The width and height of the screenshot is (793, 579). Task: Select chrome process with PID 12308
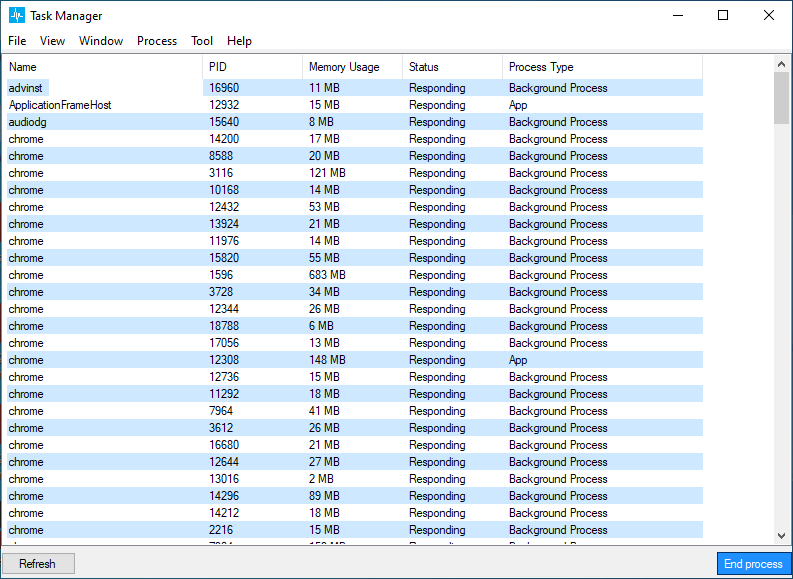pos(355,360)
